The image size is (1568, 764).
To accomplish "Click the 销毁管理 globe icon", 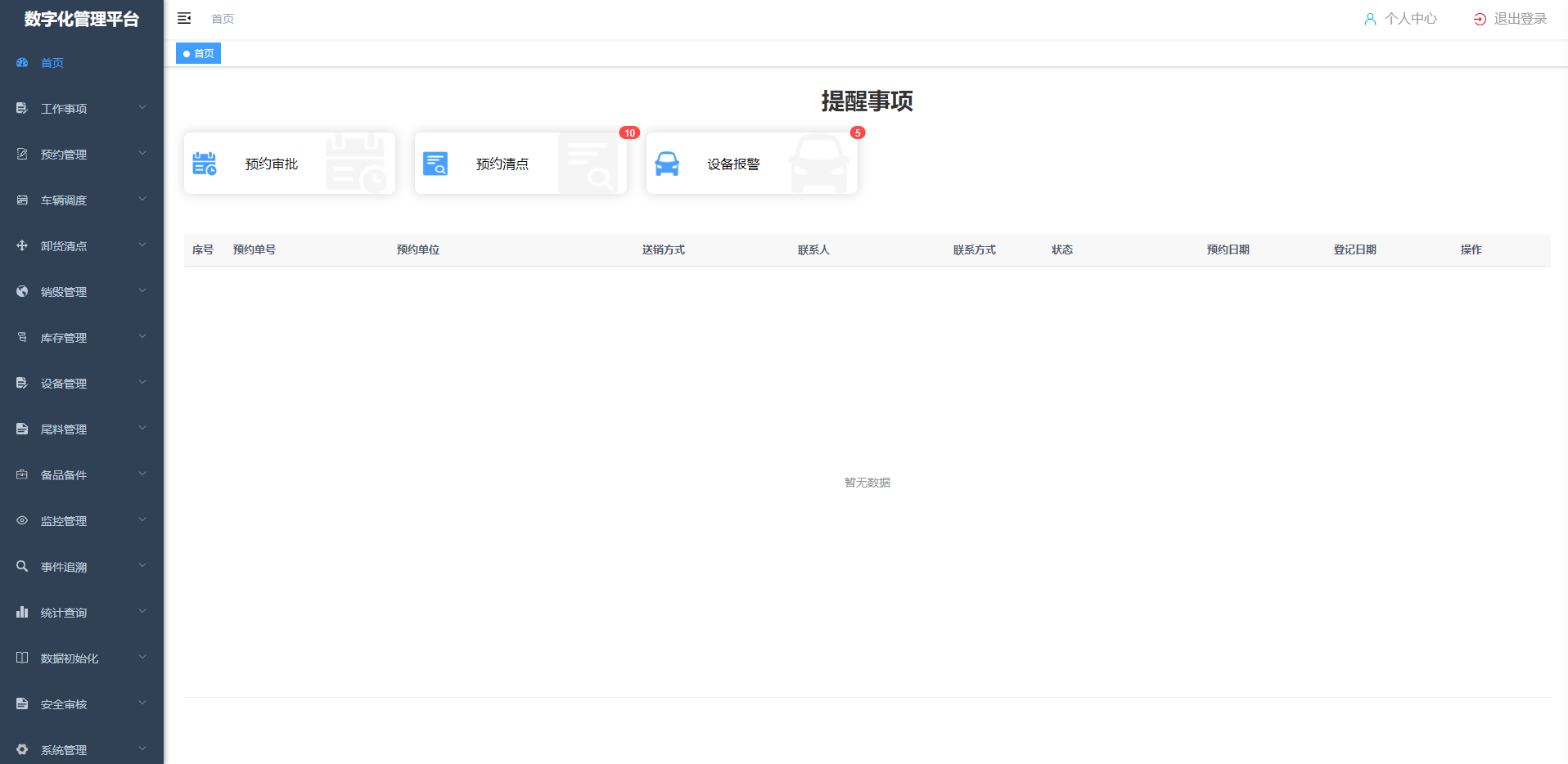I will [22, 291].
